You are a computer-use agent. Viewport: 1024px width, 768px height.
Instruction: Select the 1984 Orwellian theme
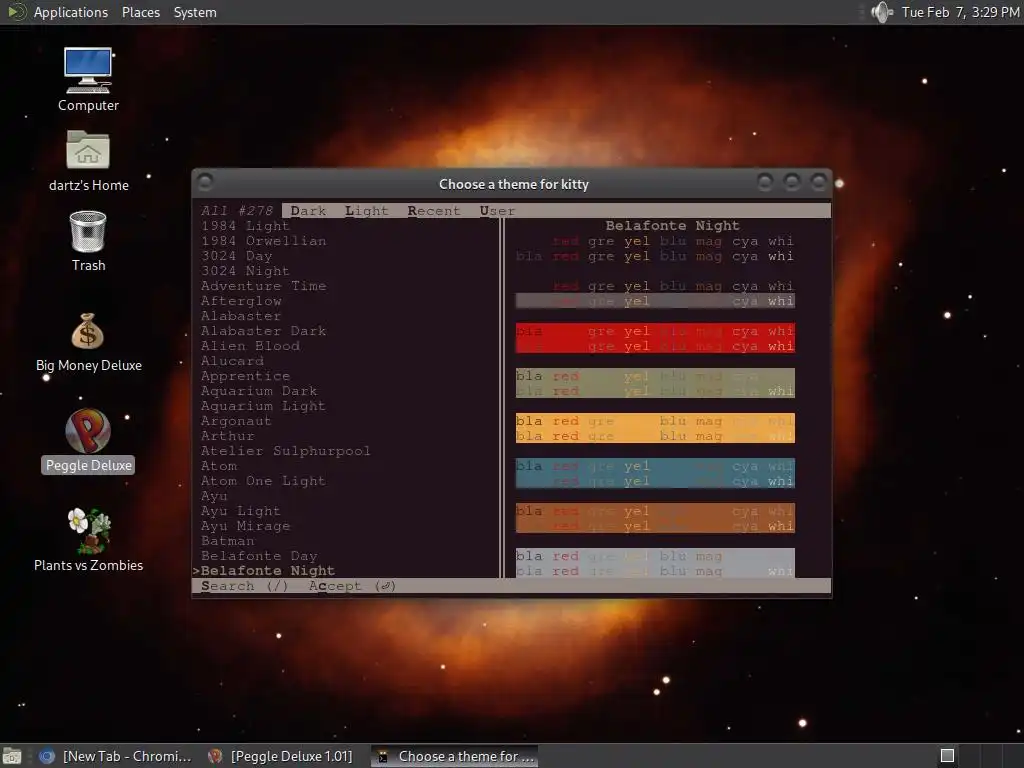(x=263, y=241)
